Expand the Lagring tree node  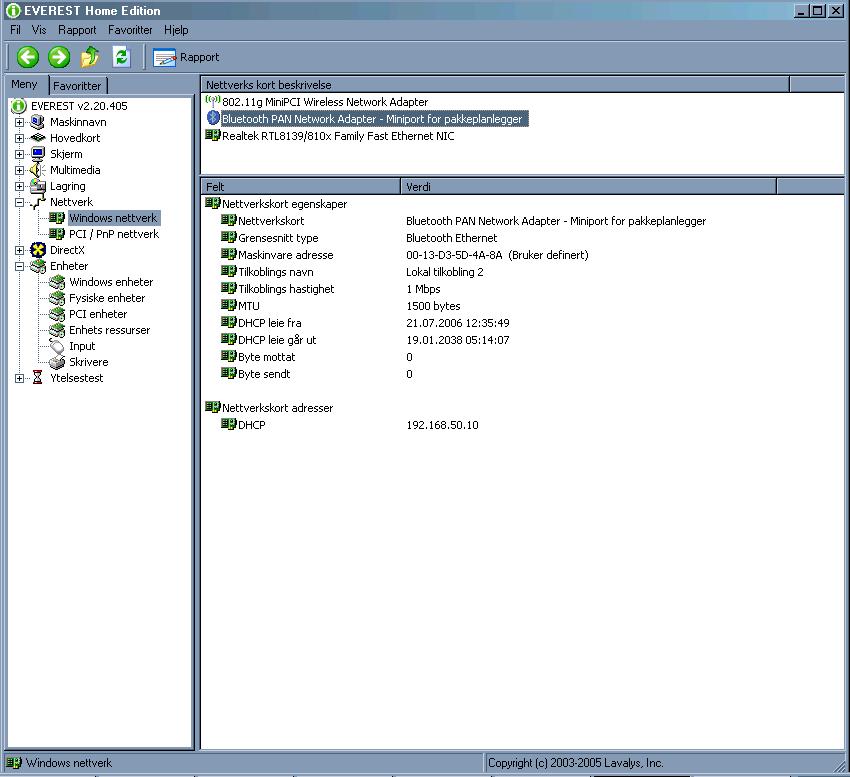[x=20, y=186]
